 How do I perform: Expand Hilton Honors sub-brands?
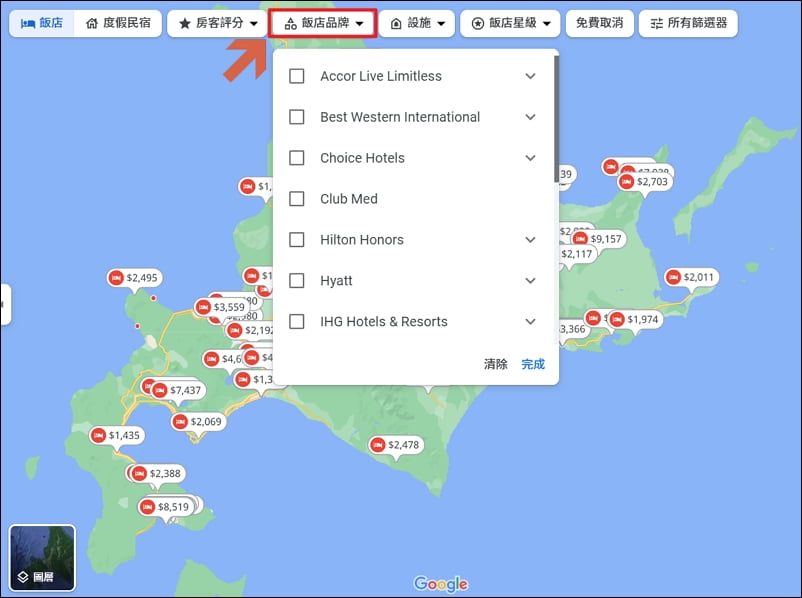530,240
